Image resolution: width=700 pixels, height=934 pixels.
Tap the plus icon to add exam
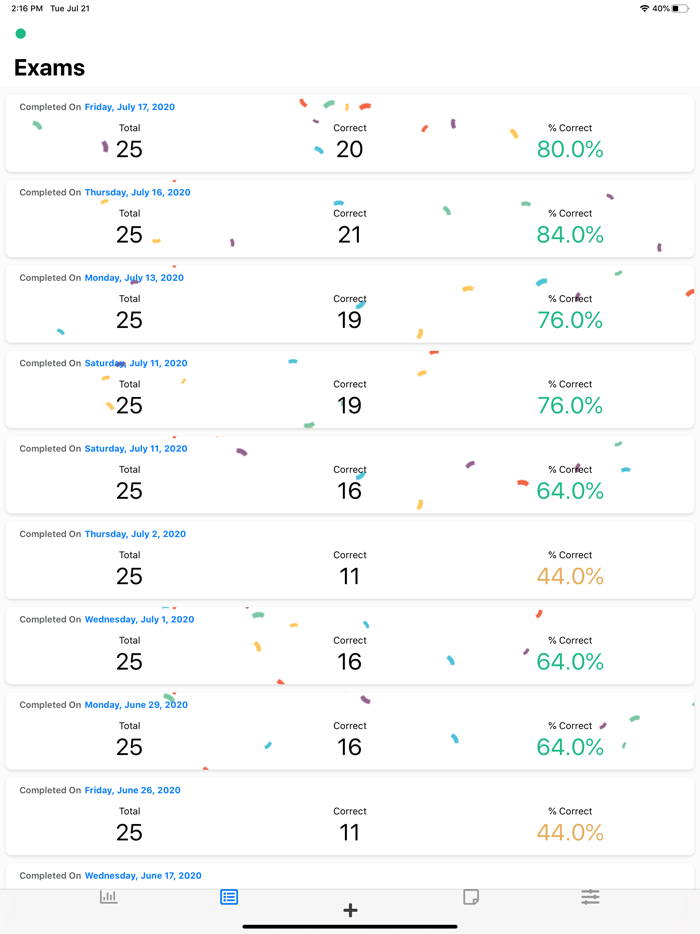tap(350, 910)
